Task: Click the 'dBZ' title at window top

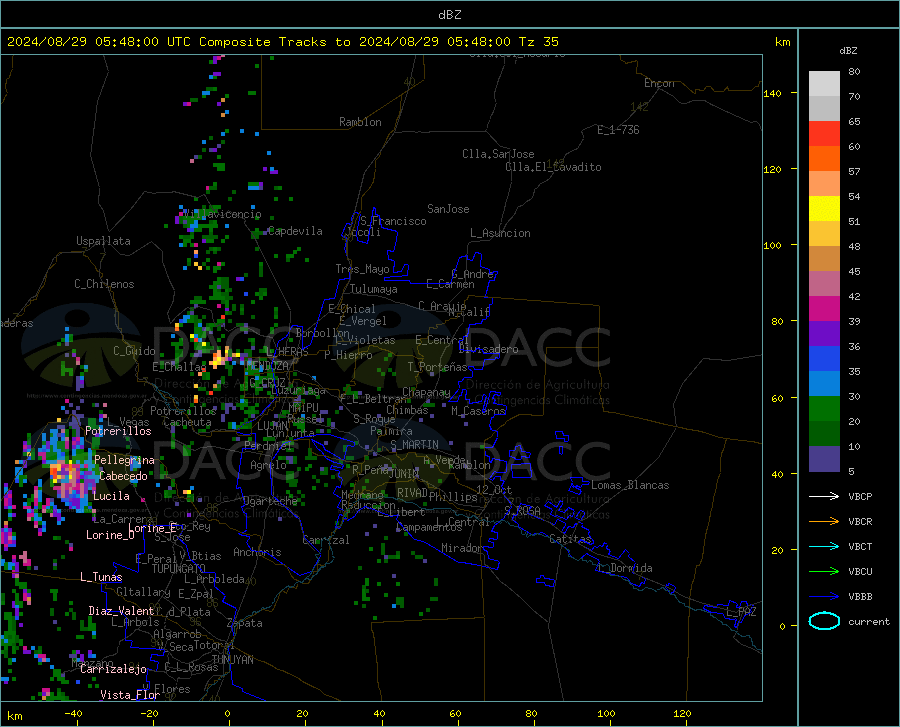Action: [449, 15]
